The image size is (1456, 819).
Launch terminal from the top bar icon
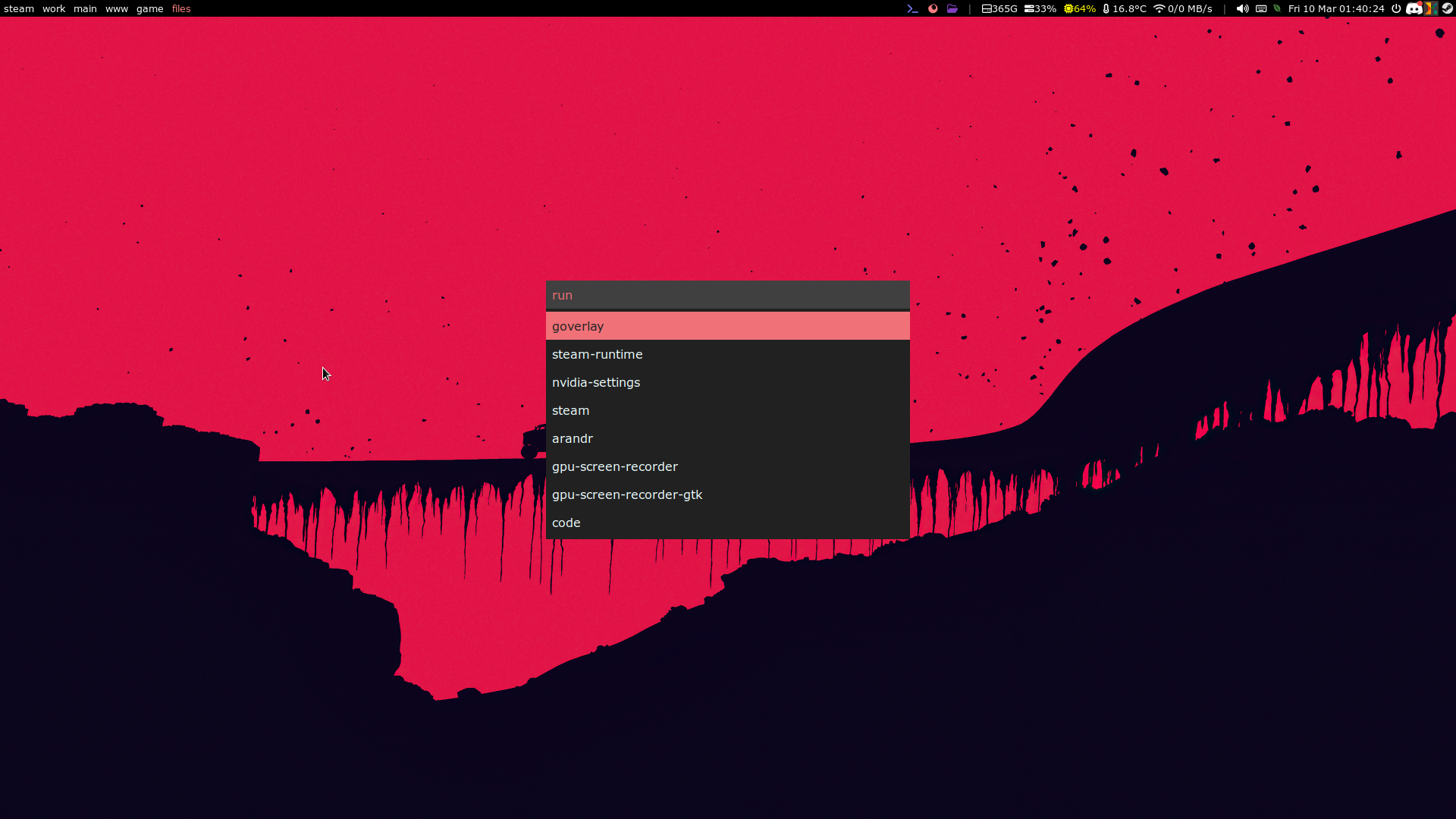tap(913, 9)
